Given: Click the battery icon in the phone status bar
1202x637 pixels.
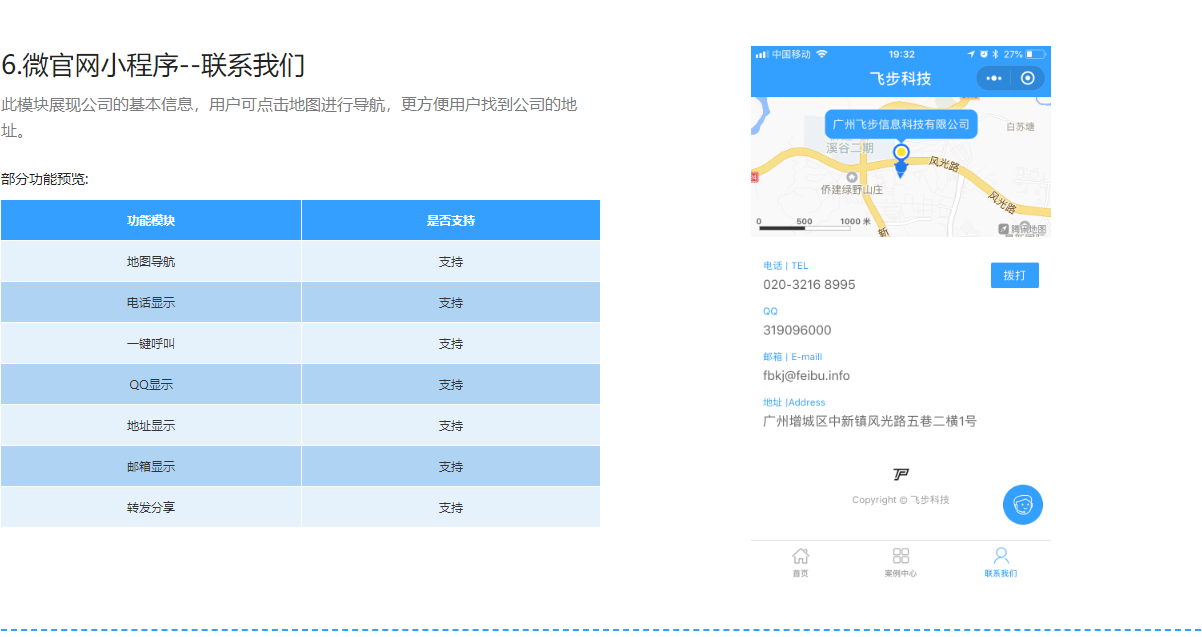Looking at the screenshot, I should (1035, 54).
